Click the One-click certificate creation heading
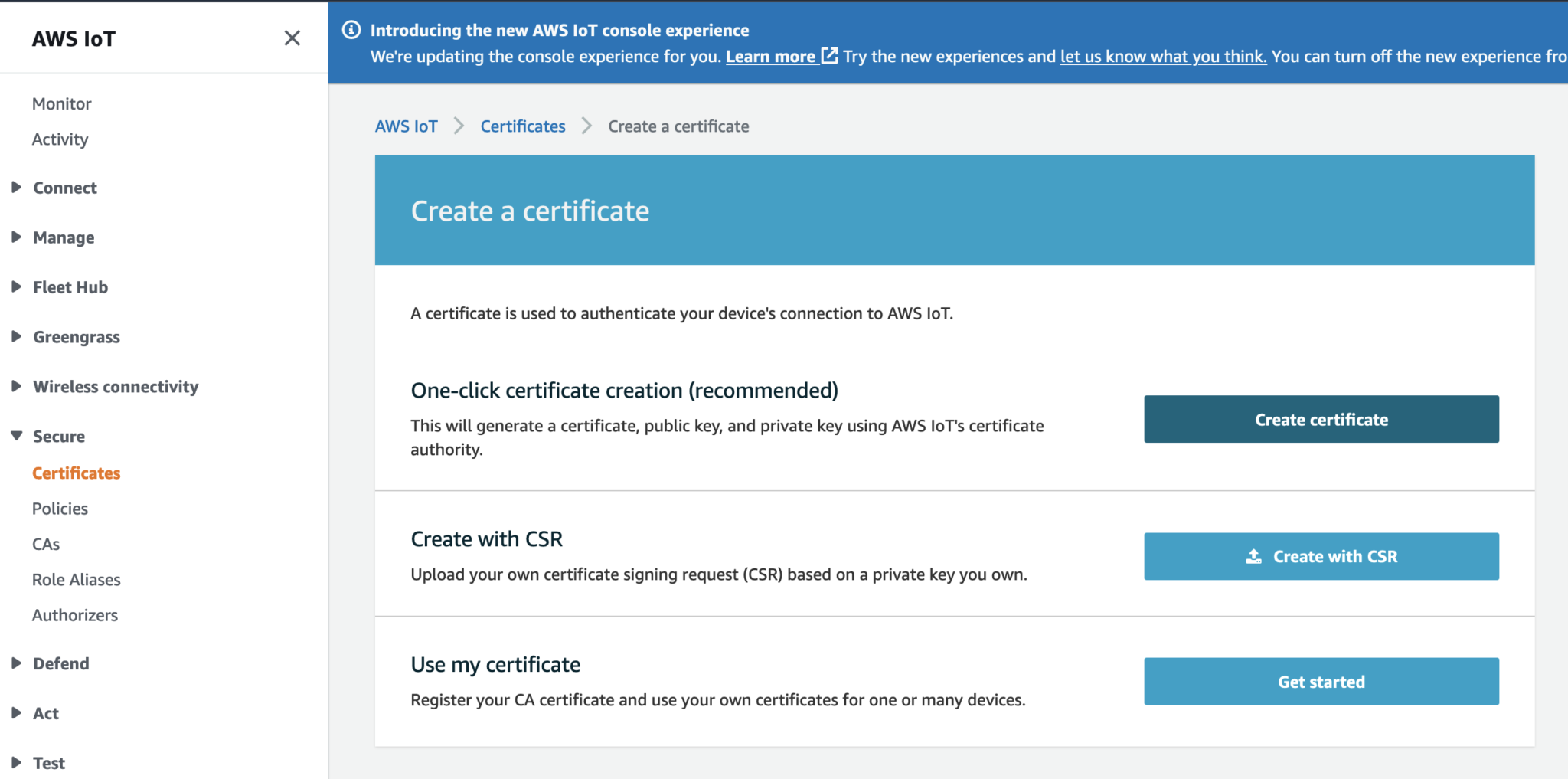 624,391
